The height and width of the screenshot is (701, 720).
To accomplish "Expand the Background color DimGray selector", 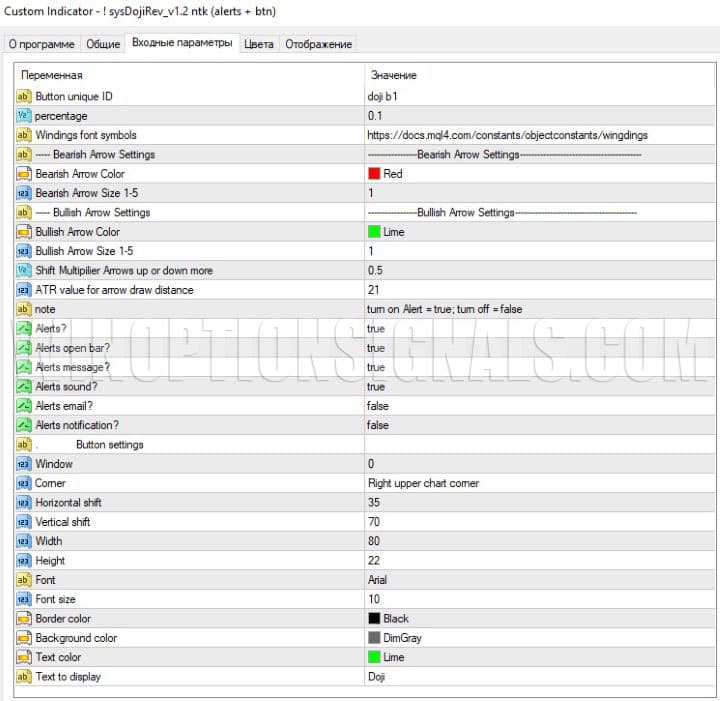I will coord(400,638).
